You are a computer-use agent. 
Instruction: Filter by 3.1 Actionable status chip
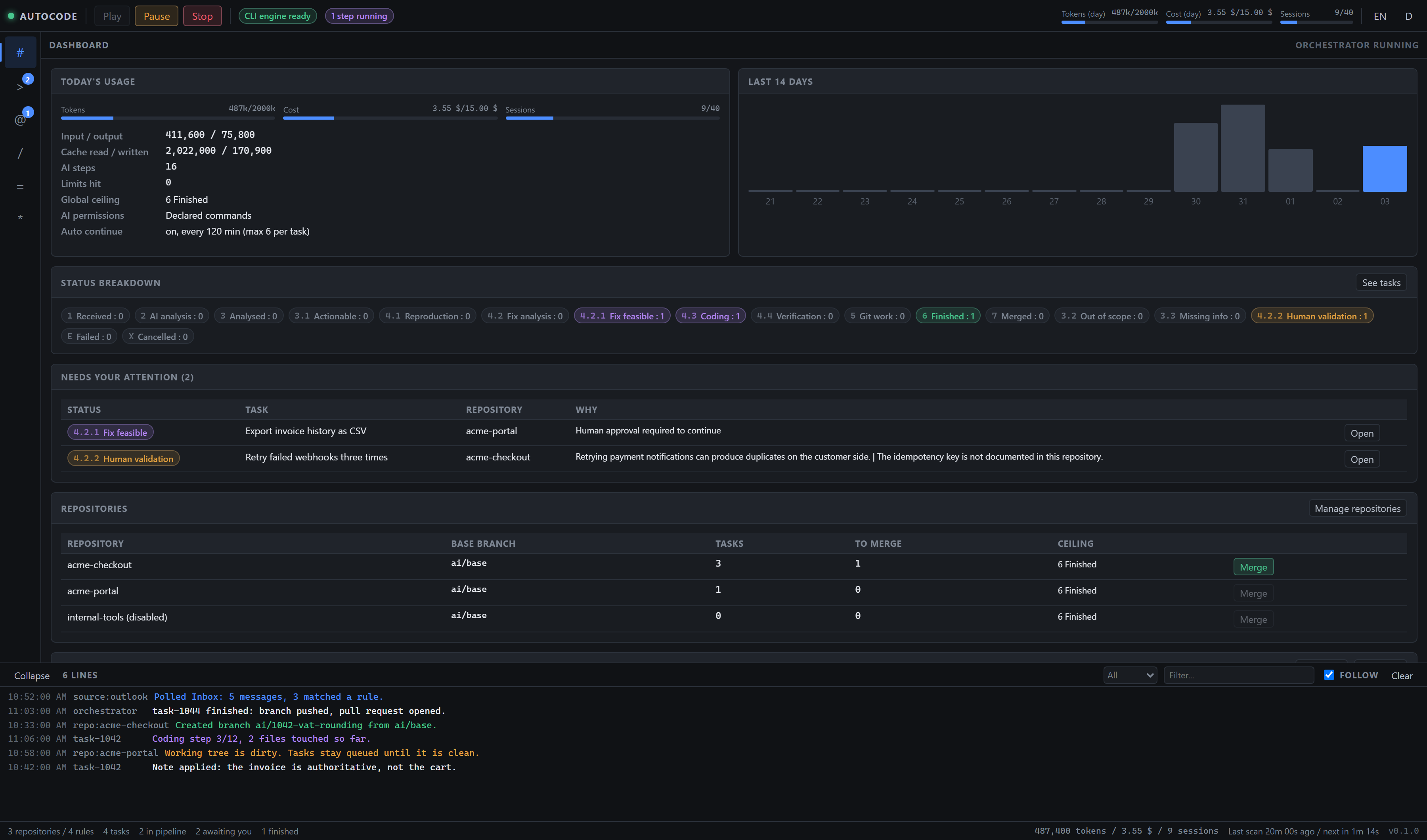[x=331, y=316]
